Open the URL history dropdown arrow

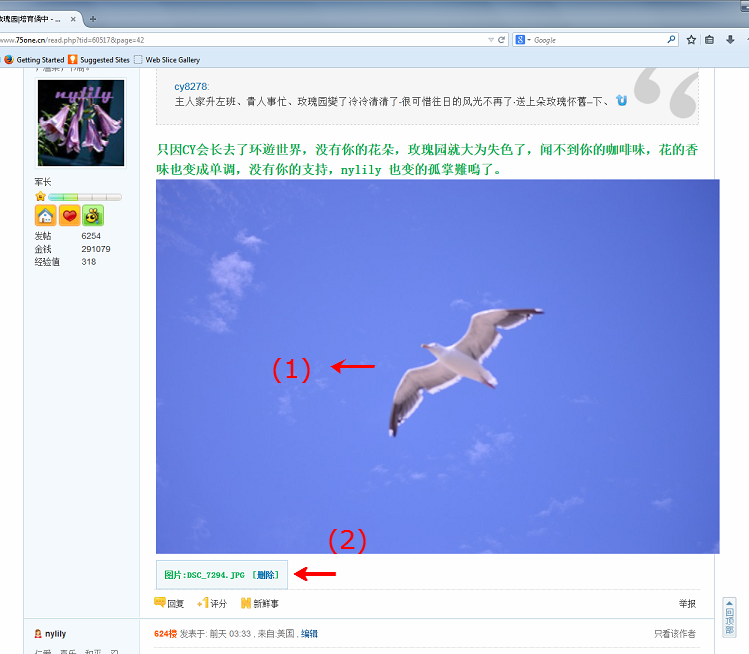point(491,40)
